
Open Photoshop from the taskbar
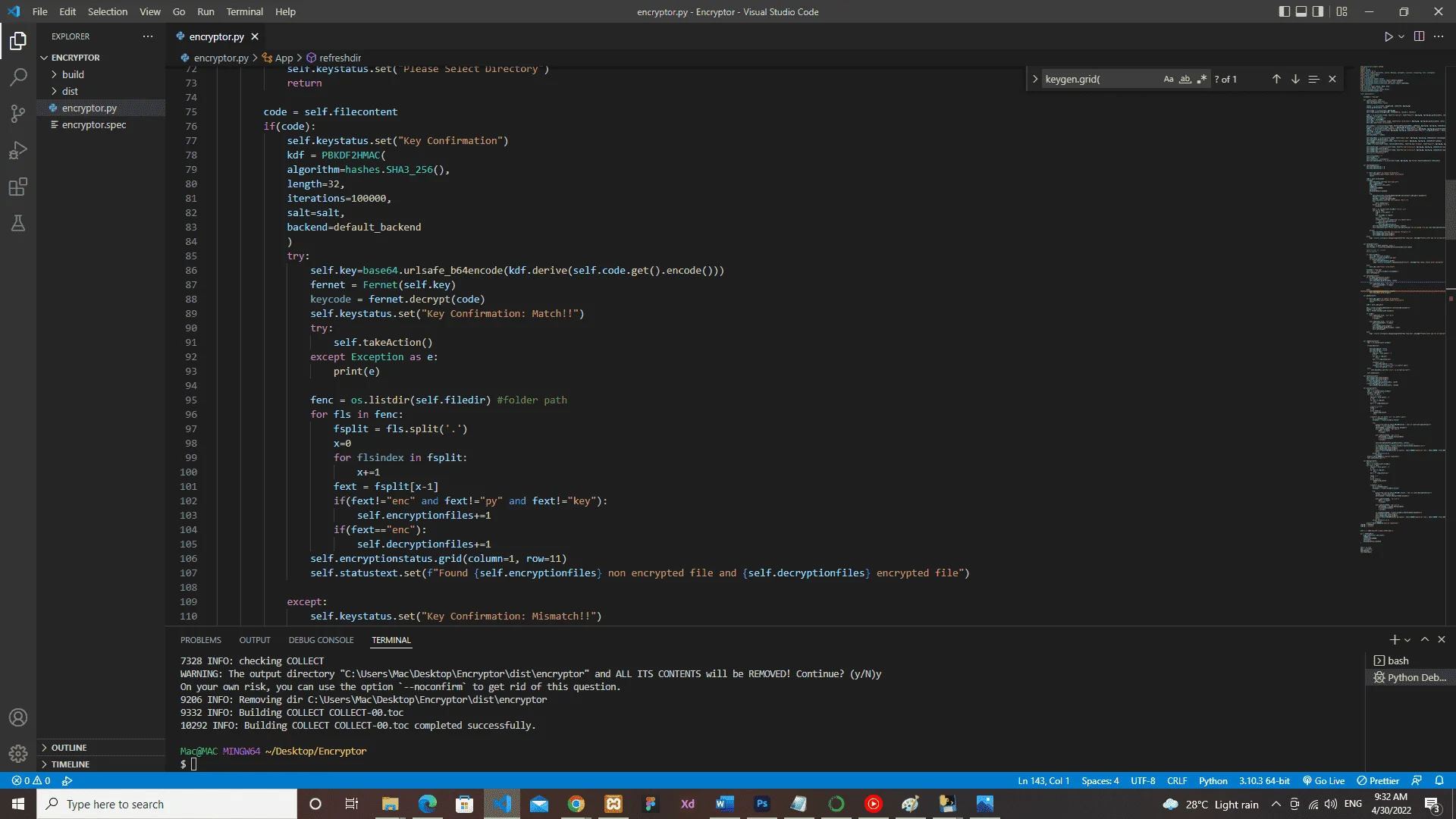pos(762,804)
